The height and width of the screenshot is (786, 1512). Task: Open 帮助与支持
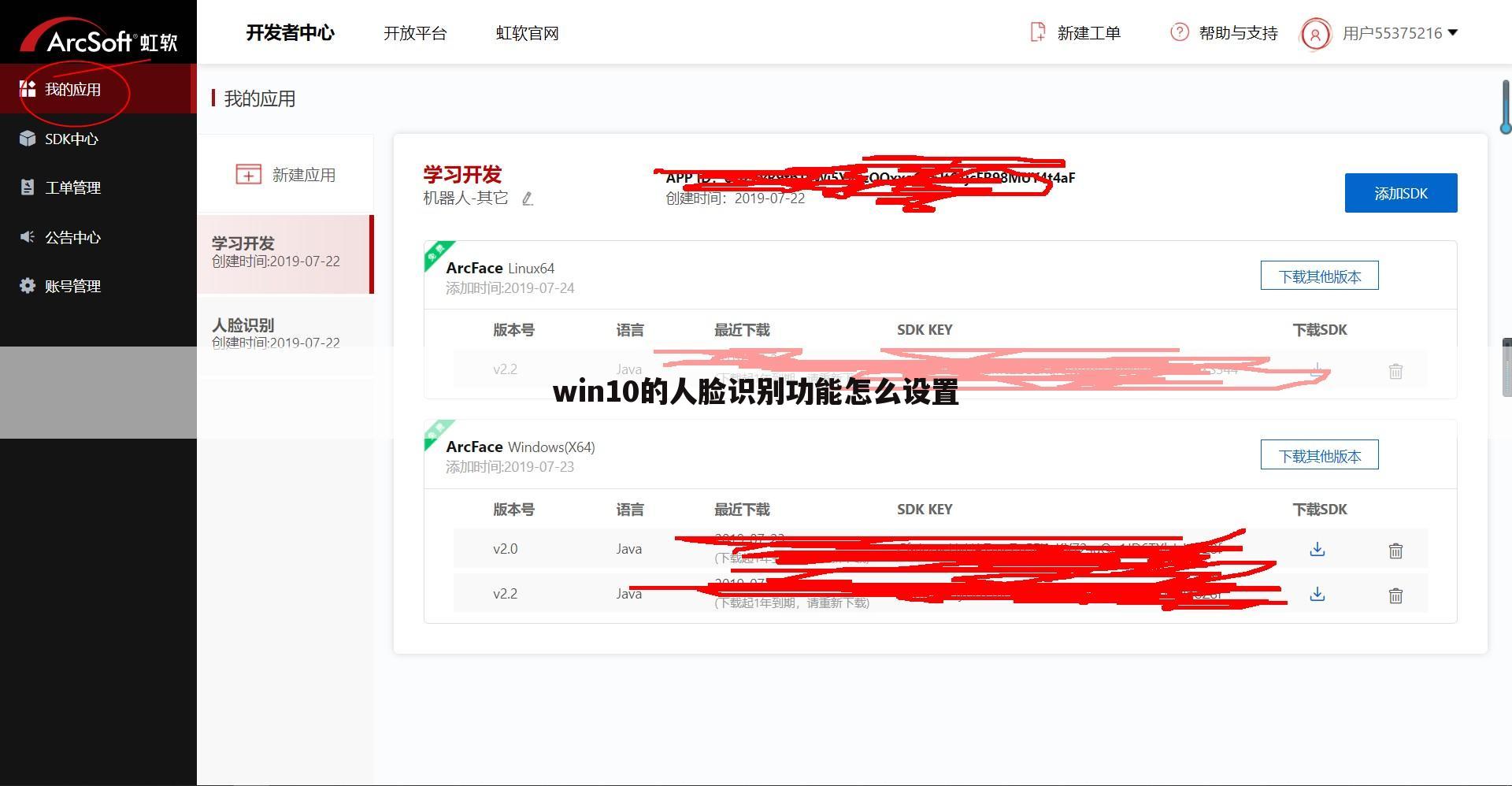coord(1238,33)
